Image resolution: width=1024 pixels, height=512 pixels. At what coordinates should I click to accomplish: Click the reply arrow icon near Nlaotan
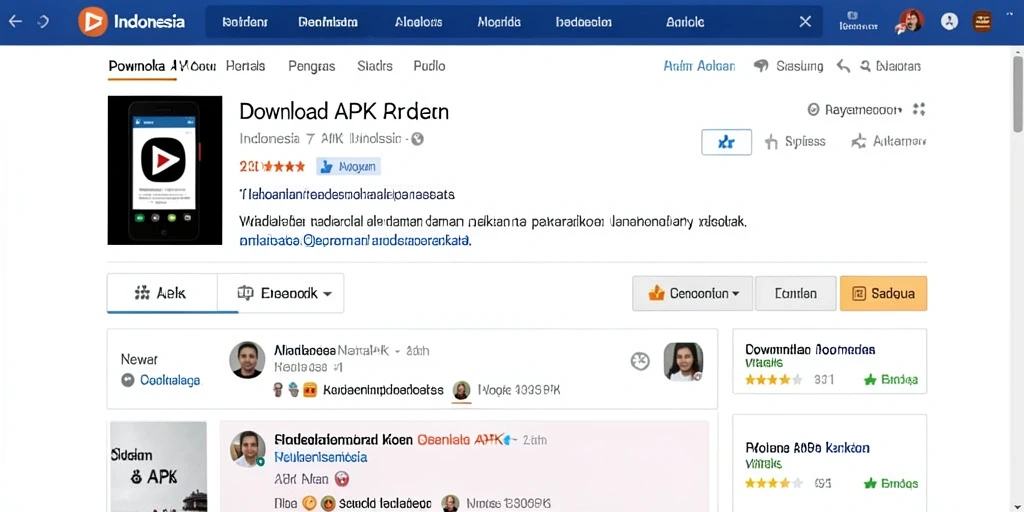tap(843, 66)
